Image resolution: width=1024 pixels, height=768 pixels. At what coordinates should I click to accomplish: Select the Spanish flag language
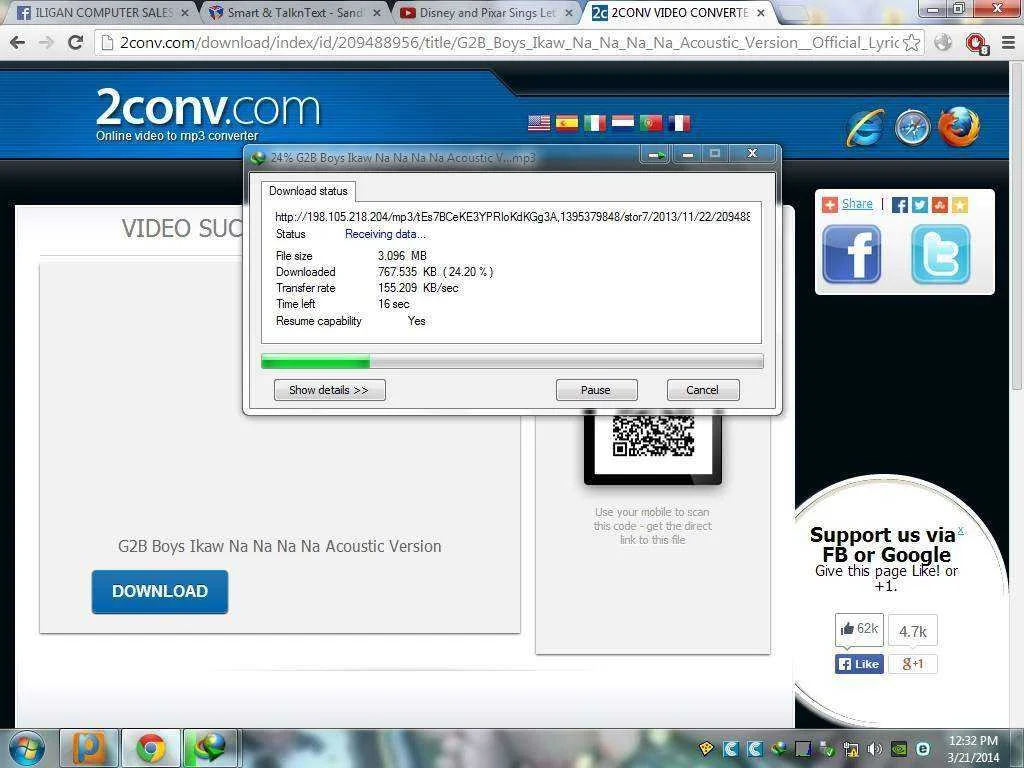[567, 123]
